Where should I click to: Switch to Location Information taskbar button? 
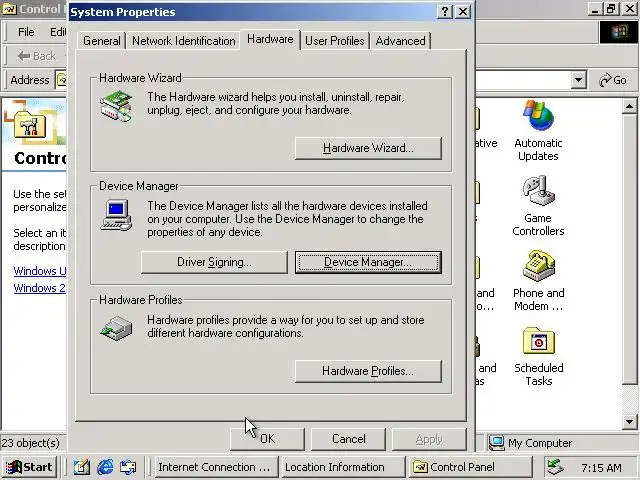tap(342, 467)
